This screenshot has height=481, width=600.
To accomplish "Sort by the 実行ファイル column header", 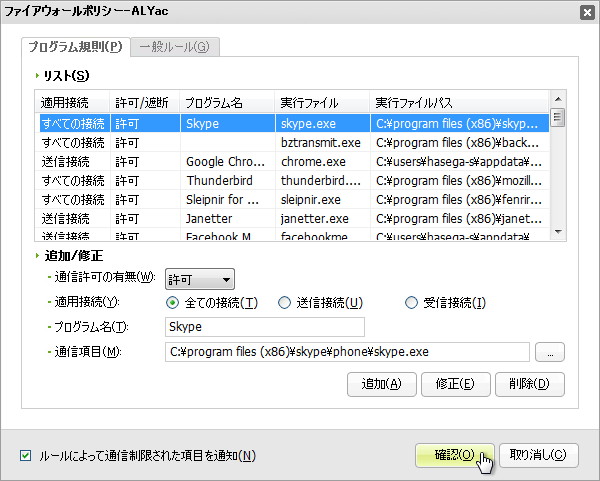I will tap(322, 103).
